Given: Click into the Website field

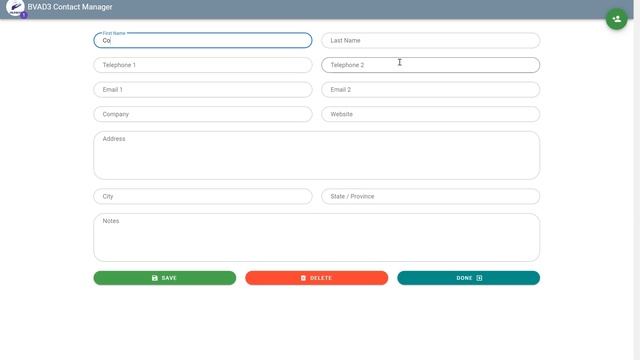Looking at the screenshot, I should click(x=431, y=114).
